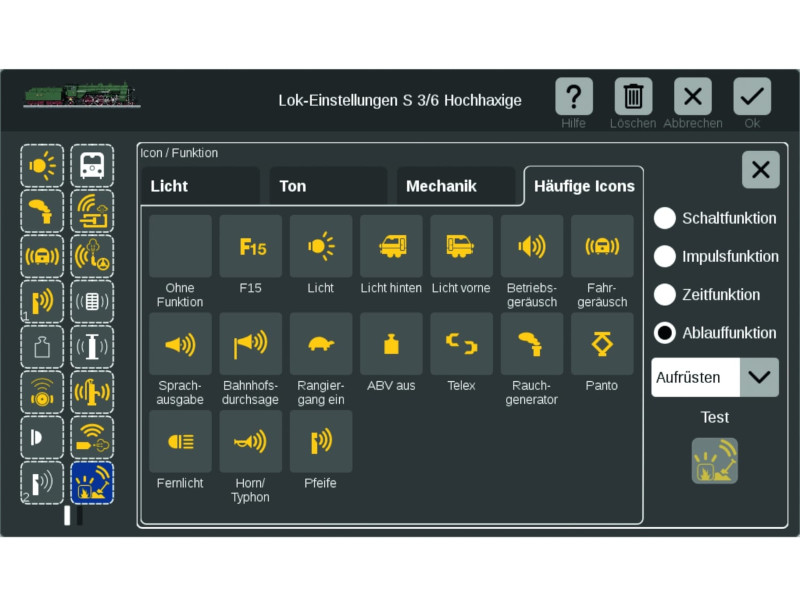This screenshot has height=600, width=800.
Task: Pick the Panto pantograph icon
Action: pyautogui.click(x=602, y=344)
